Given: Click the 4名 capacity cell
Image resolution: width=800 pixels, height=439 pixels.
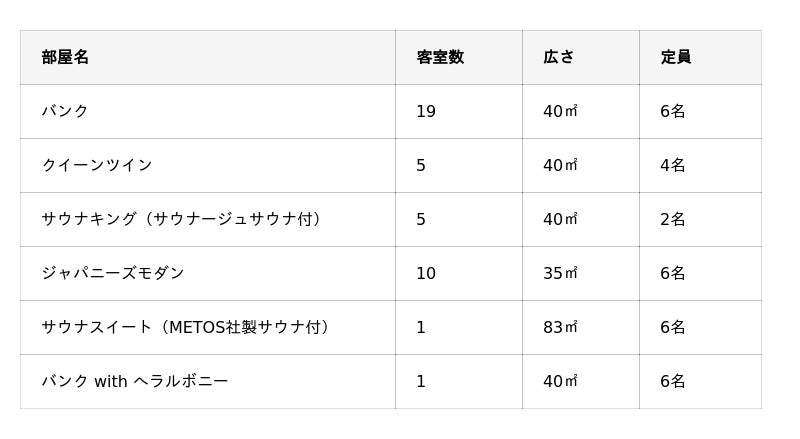Looking at the screenshot, I should tap(672, 166).
